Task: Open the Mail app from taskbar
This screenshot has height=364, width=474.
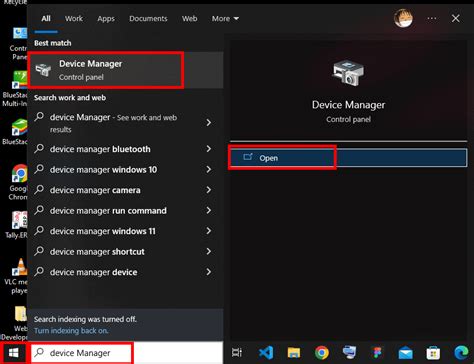Action: pos(405,353)
